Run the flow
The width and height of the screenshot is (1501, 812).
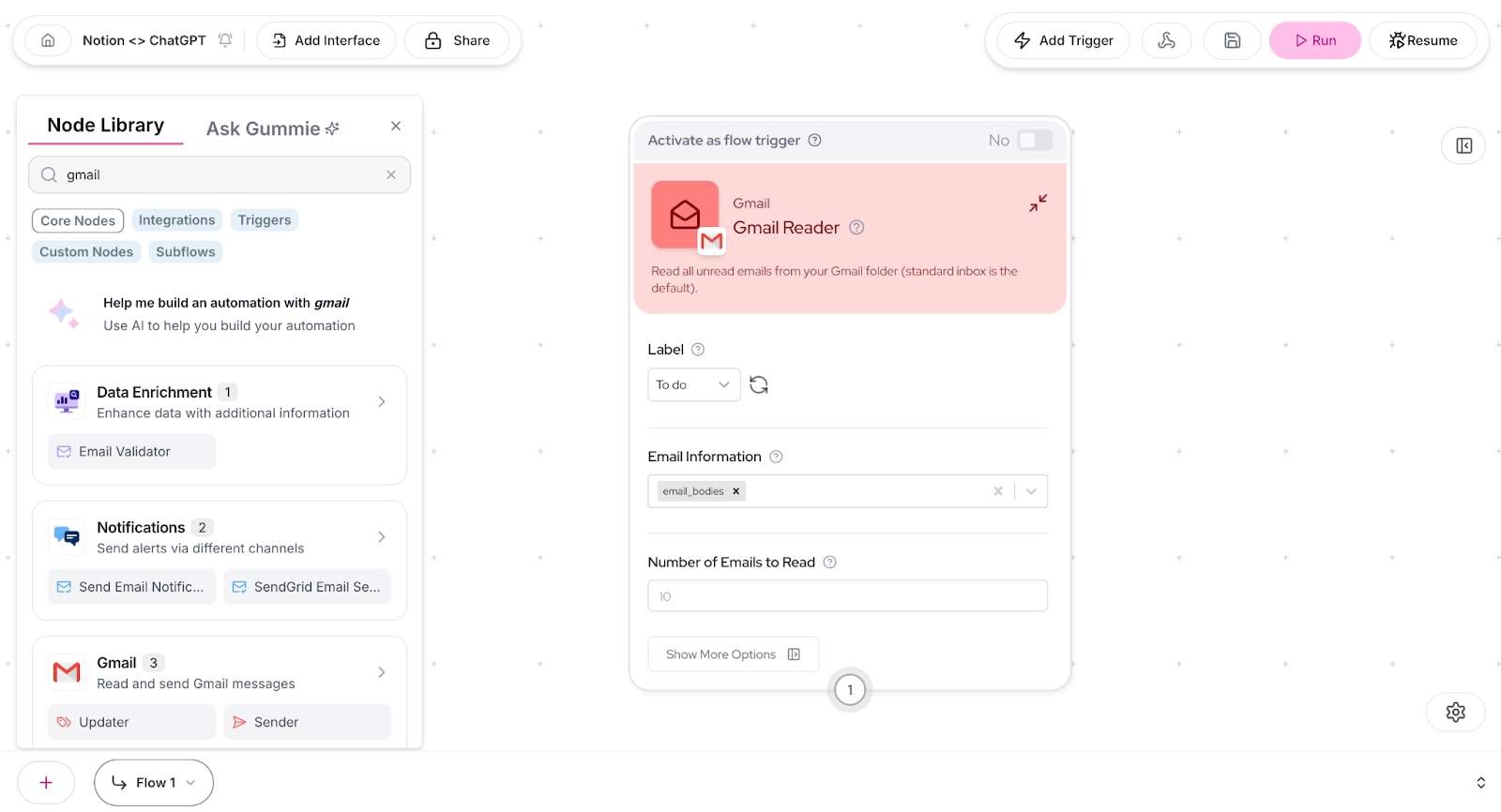(1315, 40)
